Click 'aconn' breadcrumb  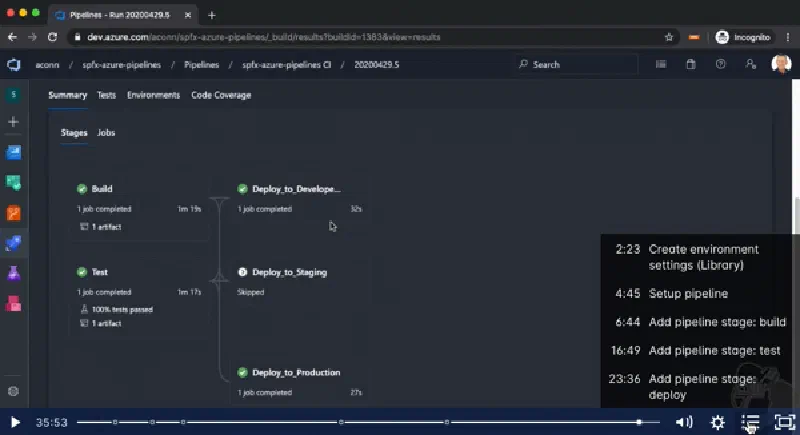coord(47,65)
